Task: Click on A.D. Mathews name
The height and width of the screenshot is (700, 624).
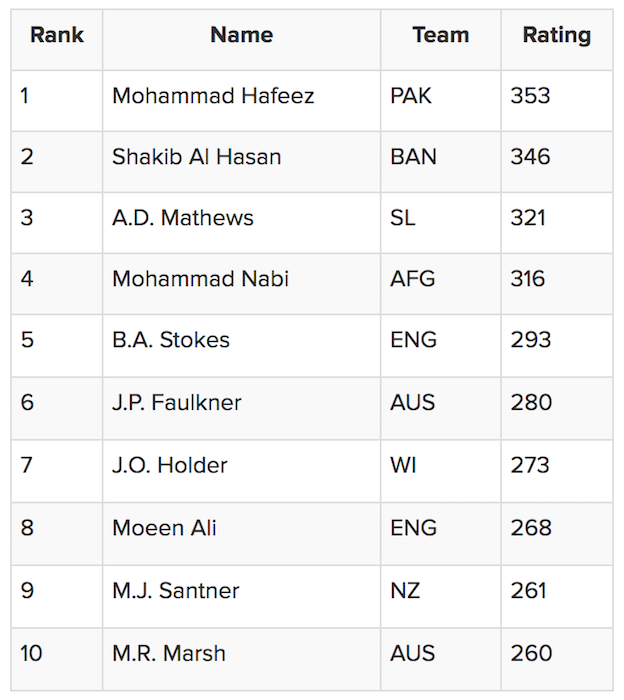Action: click(x=183, y=218)
